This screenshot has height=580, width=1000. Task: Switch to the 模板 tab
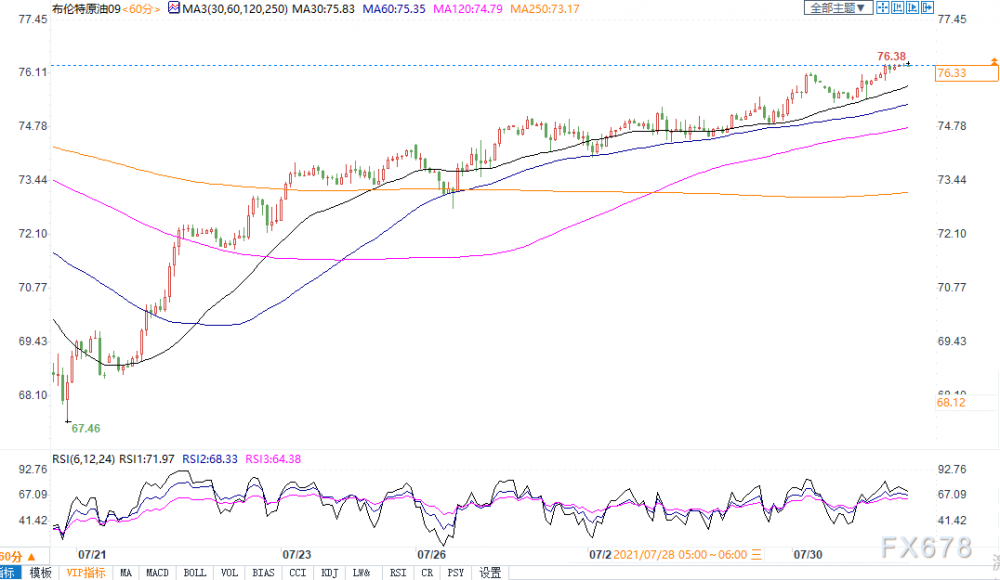coord(40,572)
